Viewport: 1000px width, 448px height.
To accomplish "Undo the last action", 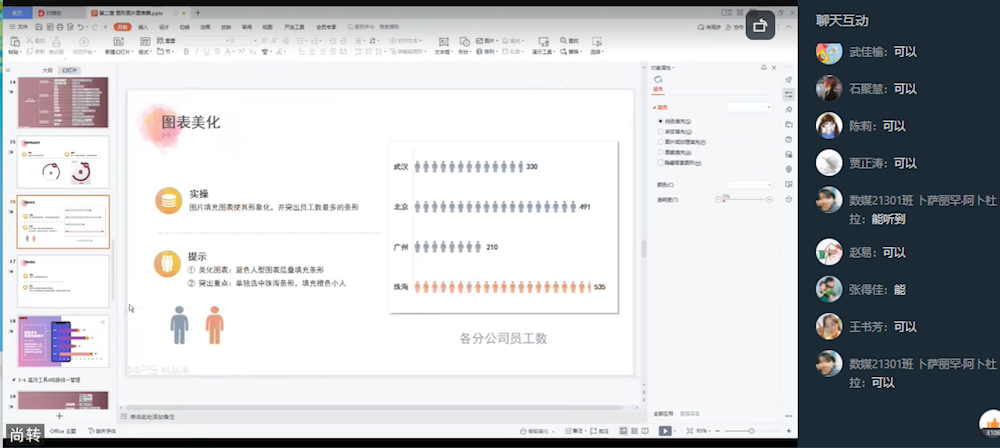I will [x=80, y=27].
